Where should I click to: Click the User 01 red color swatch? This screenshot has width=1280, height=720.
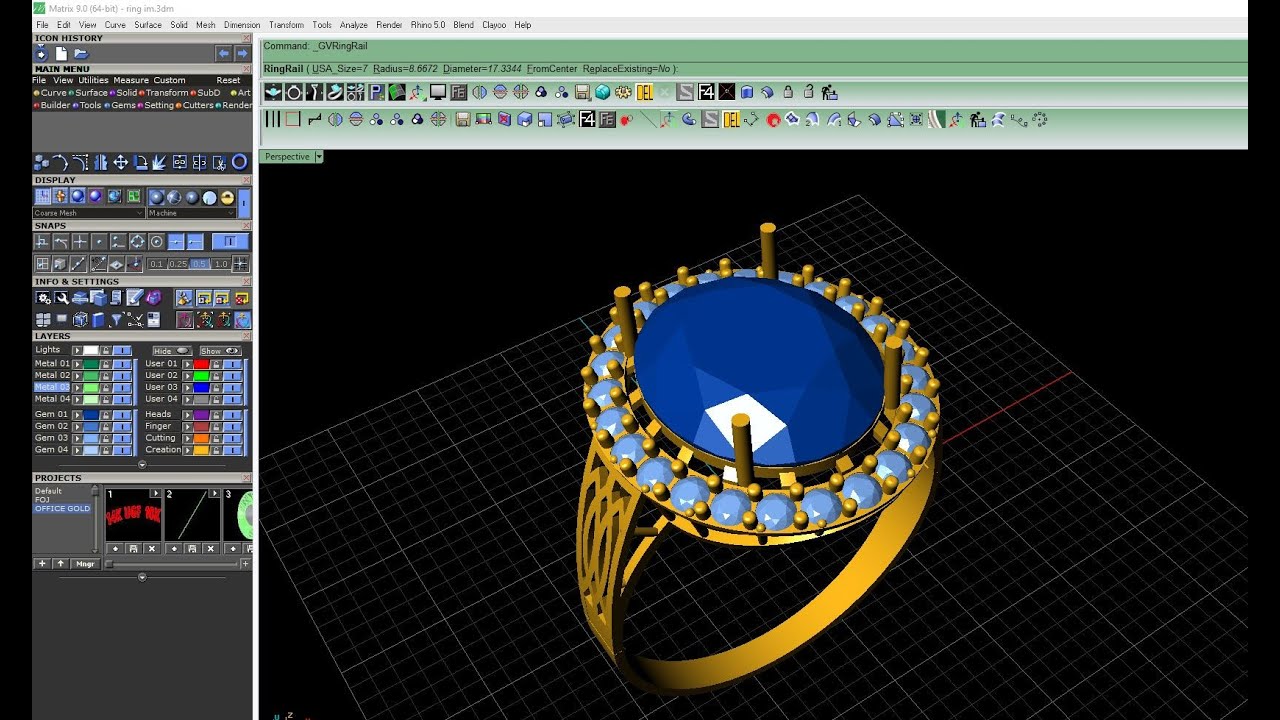(201, 364)
